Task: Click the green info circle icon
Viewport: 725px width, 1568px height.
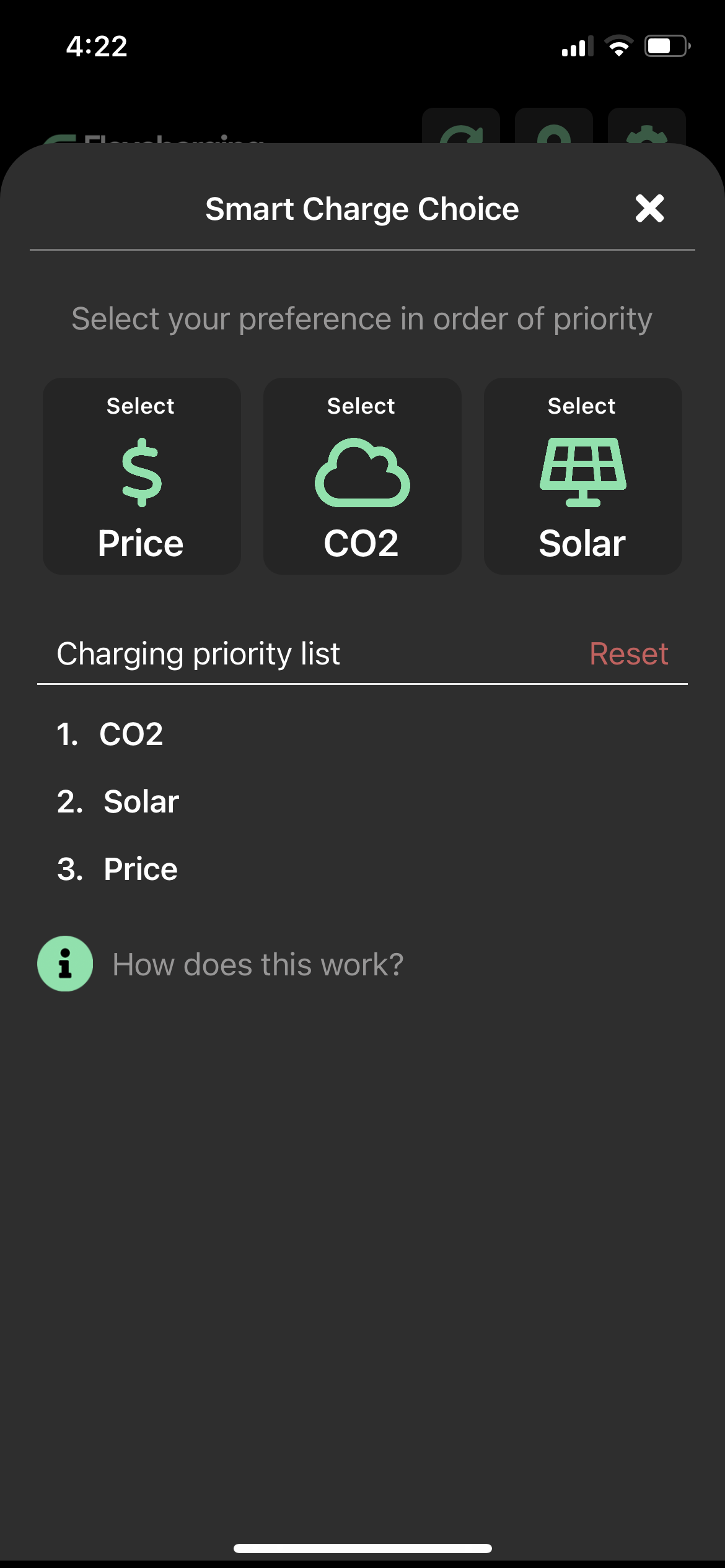Action: (65, 964)
